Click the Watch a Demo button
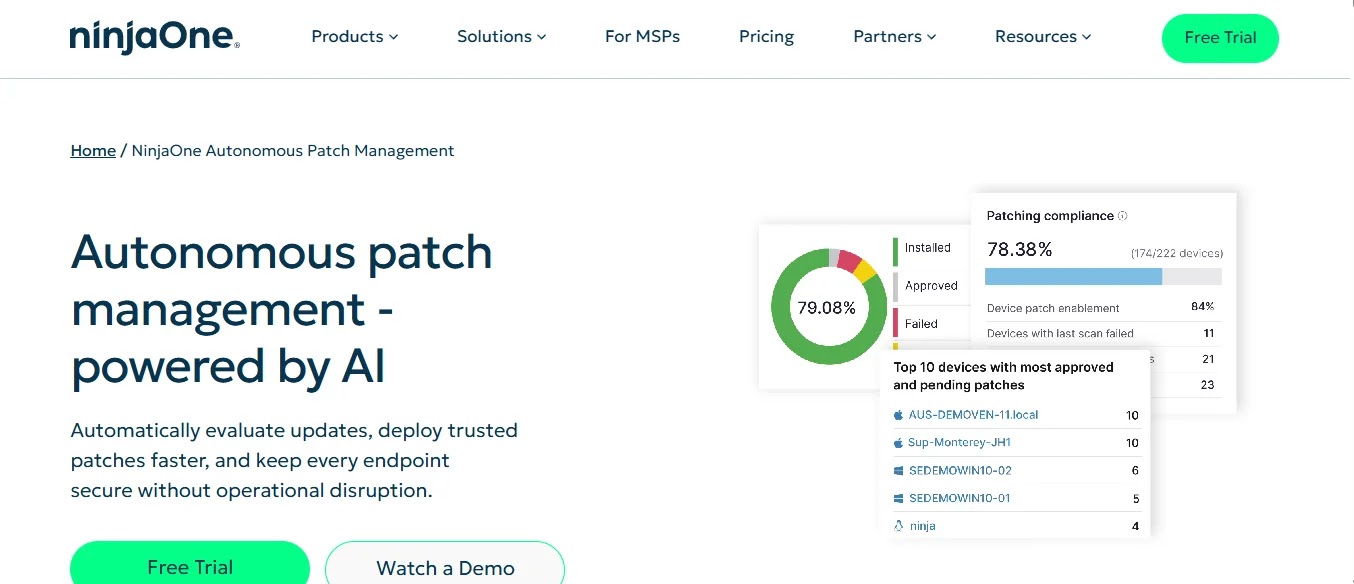Screen dimensions: 1354x584 click(445, 565)
